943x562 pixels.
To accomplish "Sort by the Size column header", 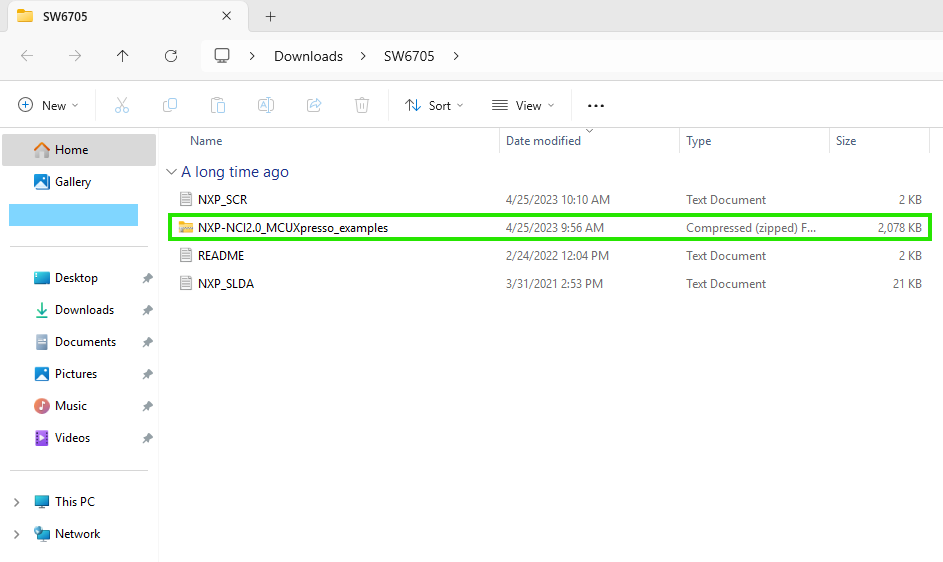I will (x=846, y=141).
